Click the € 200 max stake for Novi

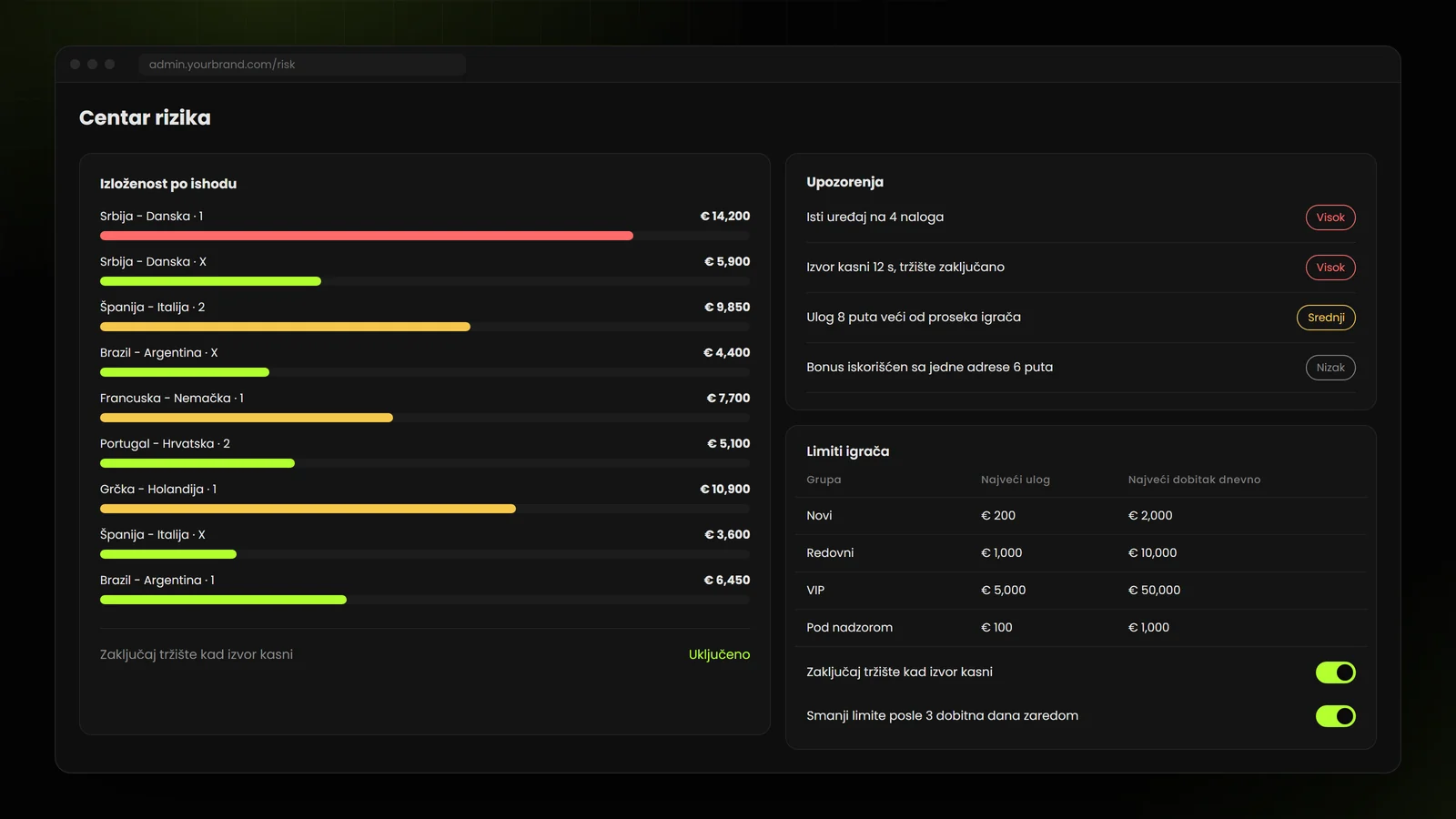coord(998,516)
